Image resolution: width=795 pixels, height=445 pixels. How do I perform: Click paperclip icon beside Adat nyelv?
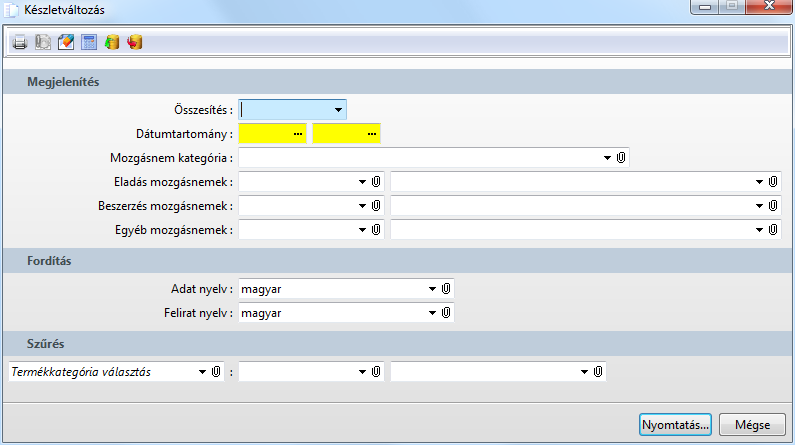(446, 289)
